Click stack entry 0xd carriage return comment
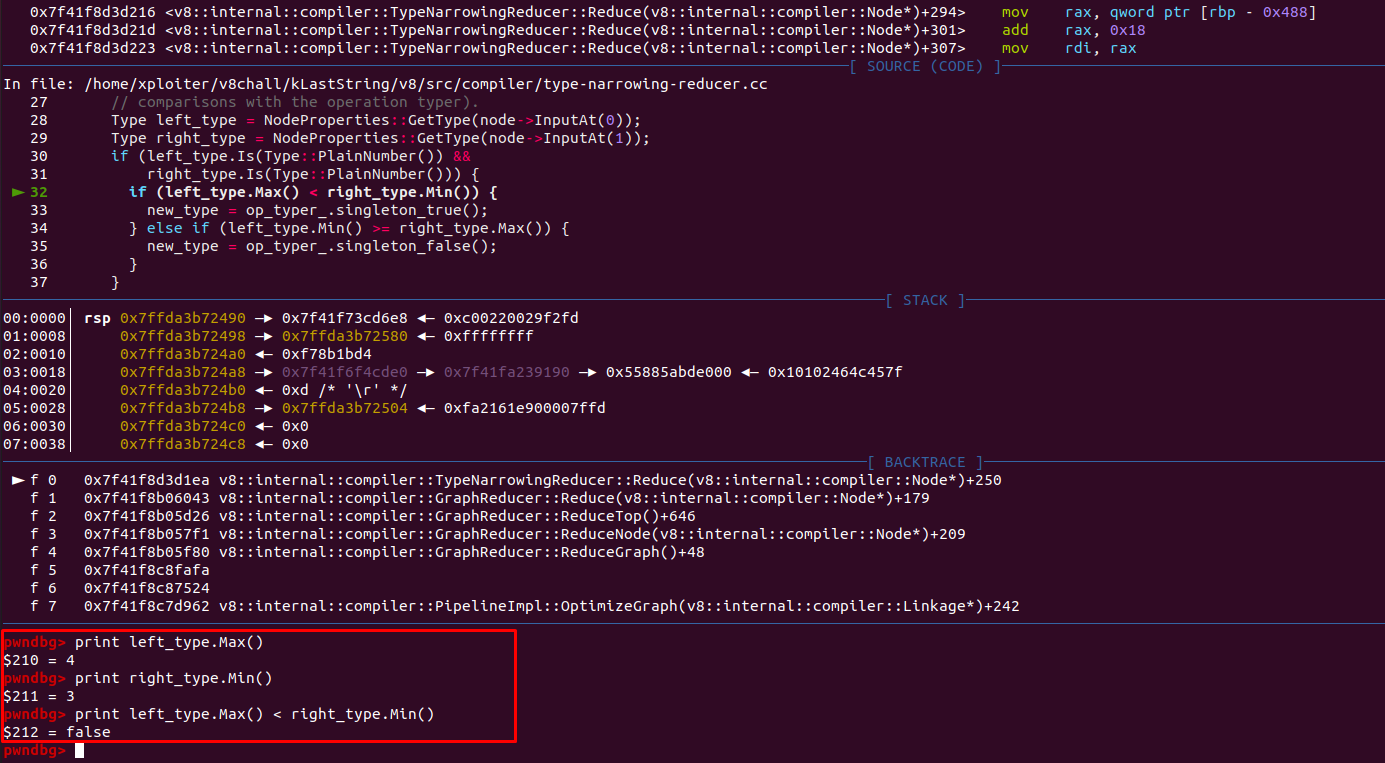Screen dimensions: 1385x763 click(x=345, y=390)
